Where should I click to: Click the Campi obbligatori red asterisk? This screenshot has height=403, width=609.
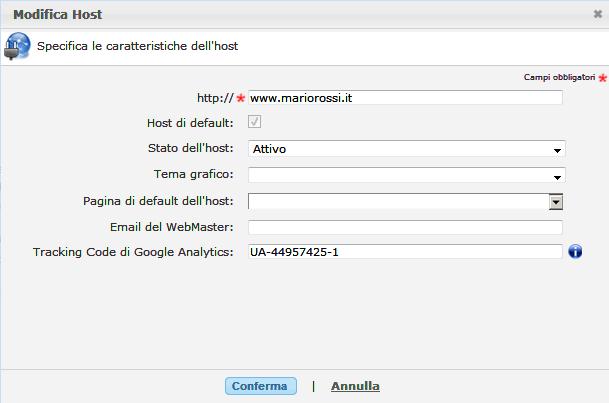[x=602, y=78]
